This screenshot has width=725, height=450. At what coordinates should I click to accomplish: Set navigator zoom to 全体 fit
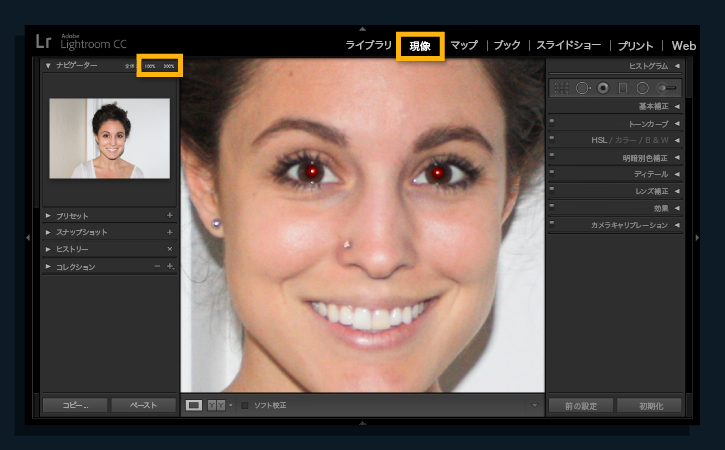point(129,66)
